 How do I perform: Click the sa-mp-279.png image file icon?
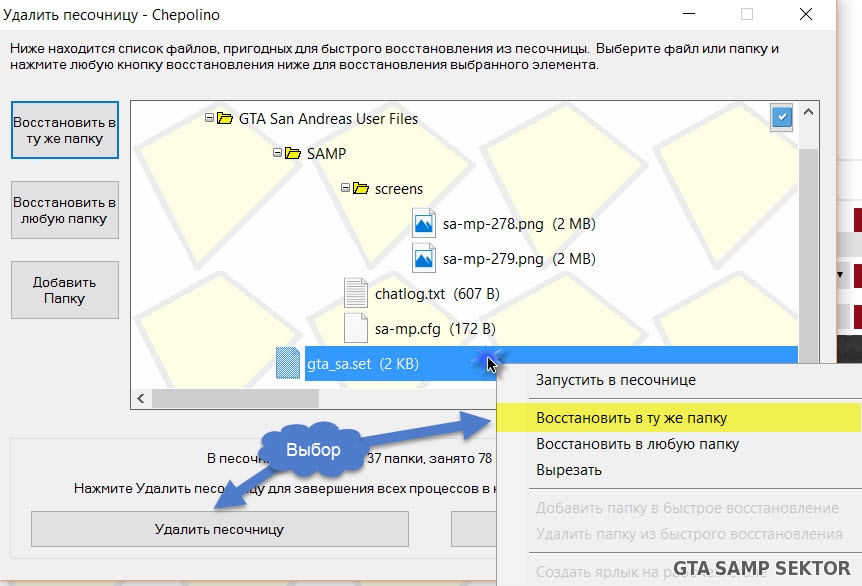[424, 258]
